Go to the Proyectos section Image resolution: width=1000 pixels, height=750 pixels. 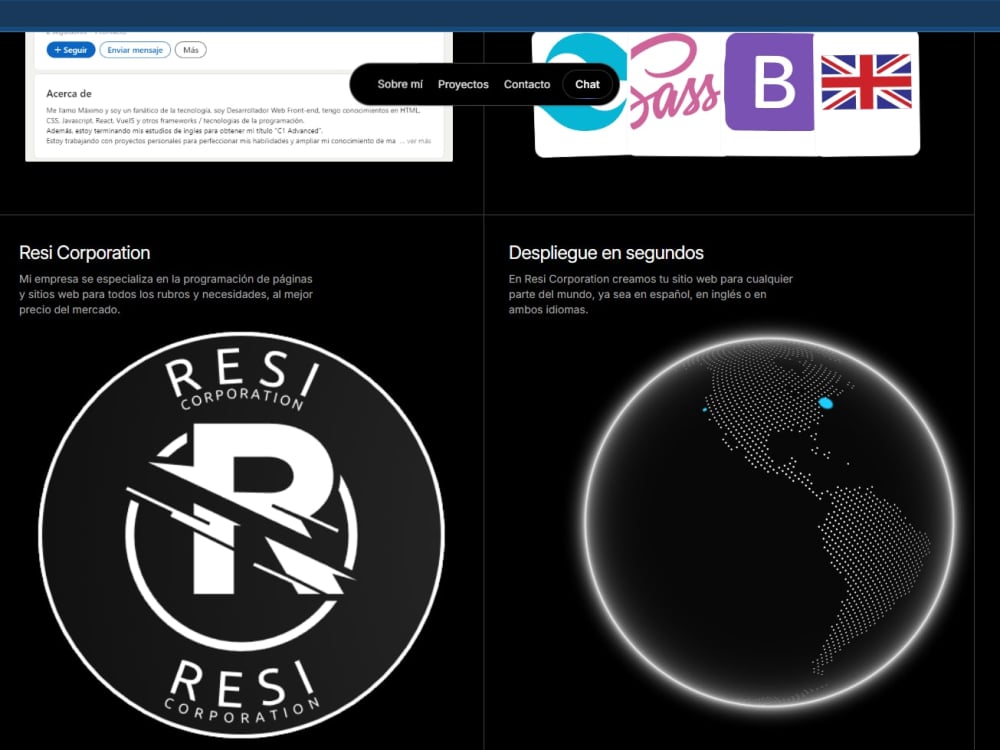tap(463, 84)
